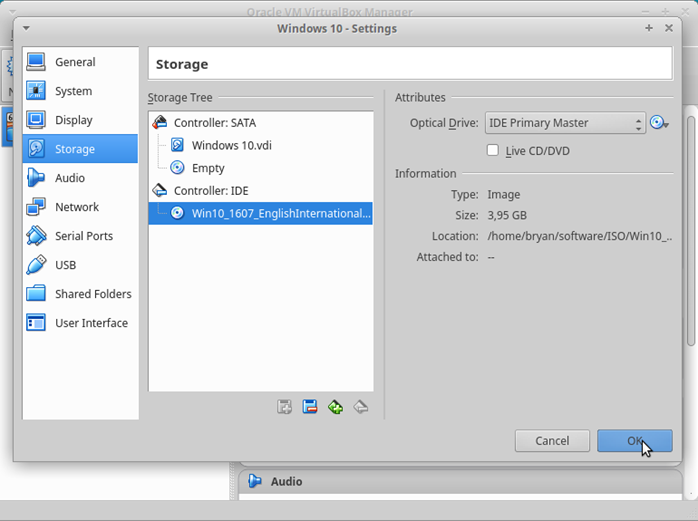This screenshot has width=698, height=521.
Task: Go to the Serial Ports settings
Action: (80, 236)
